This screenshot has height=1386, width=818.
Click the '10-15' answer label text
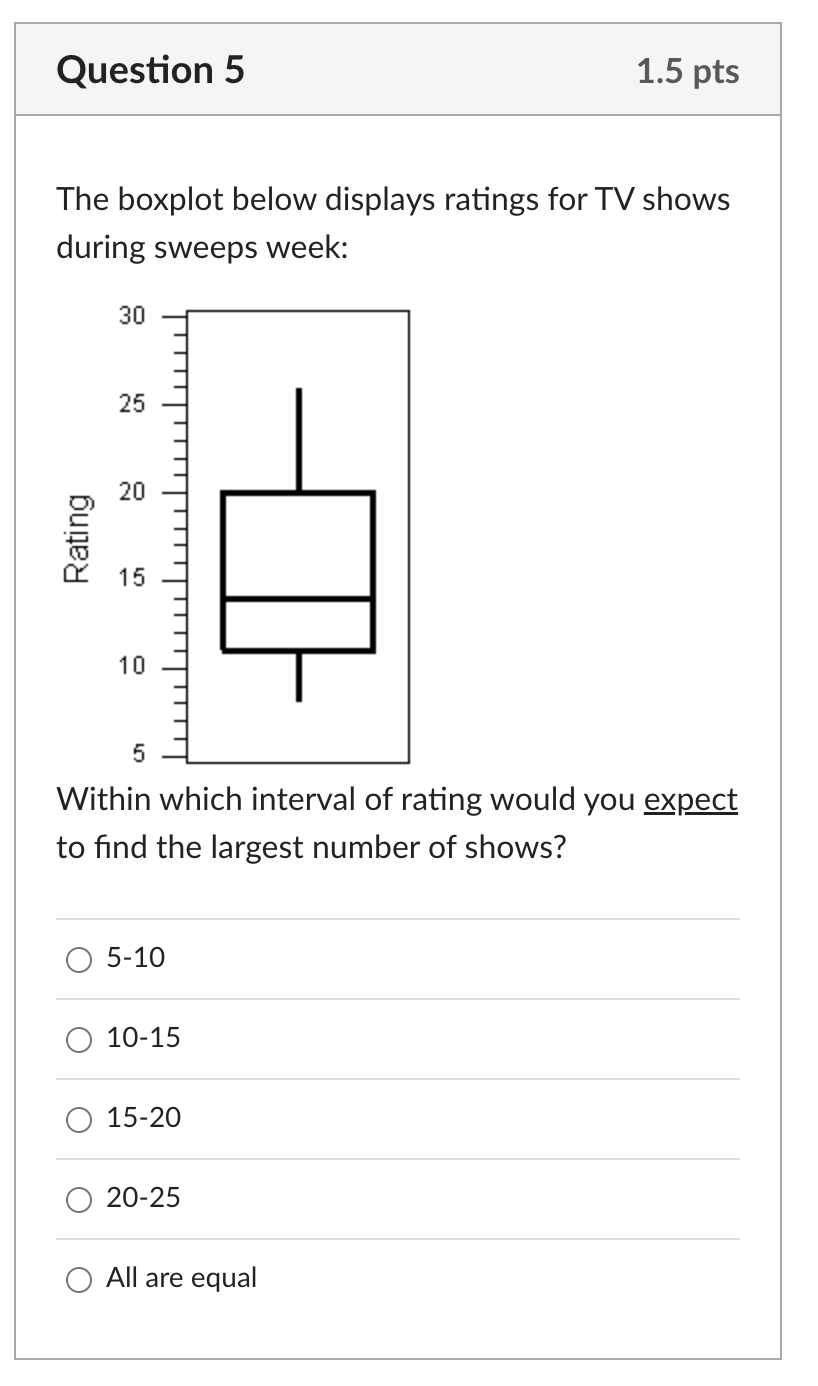(x=142, y=1039)
